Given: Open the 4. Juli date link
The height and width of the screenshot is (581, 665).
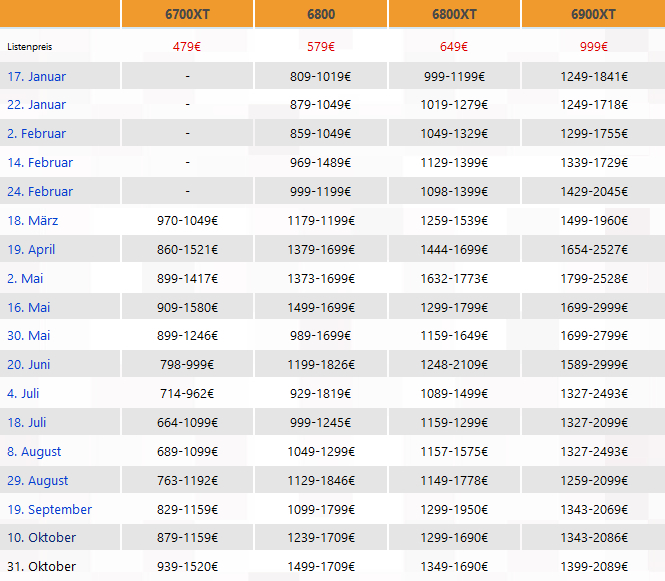Looking at the screenshot, I should [23, 394].
